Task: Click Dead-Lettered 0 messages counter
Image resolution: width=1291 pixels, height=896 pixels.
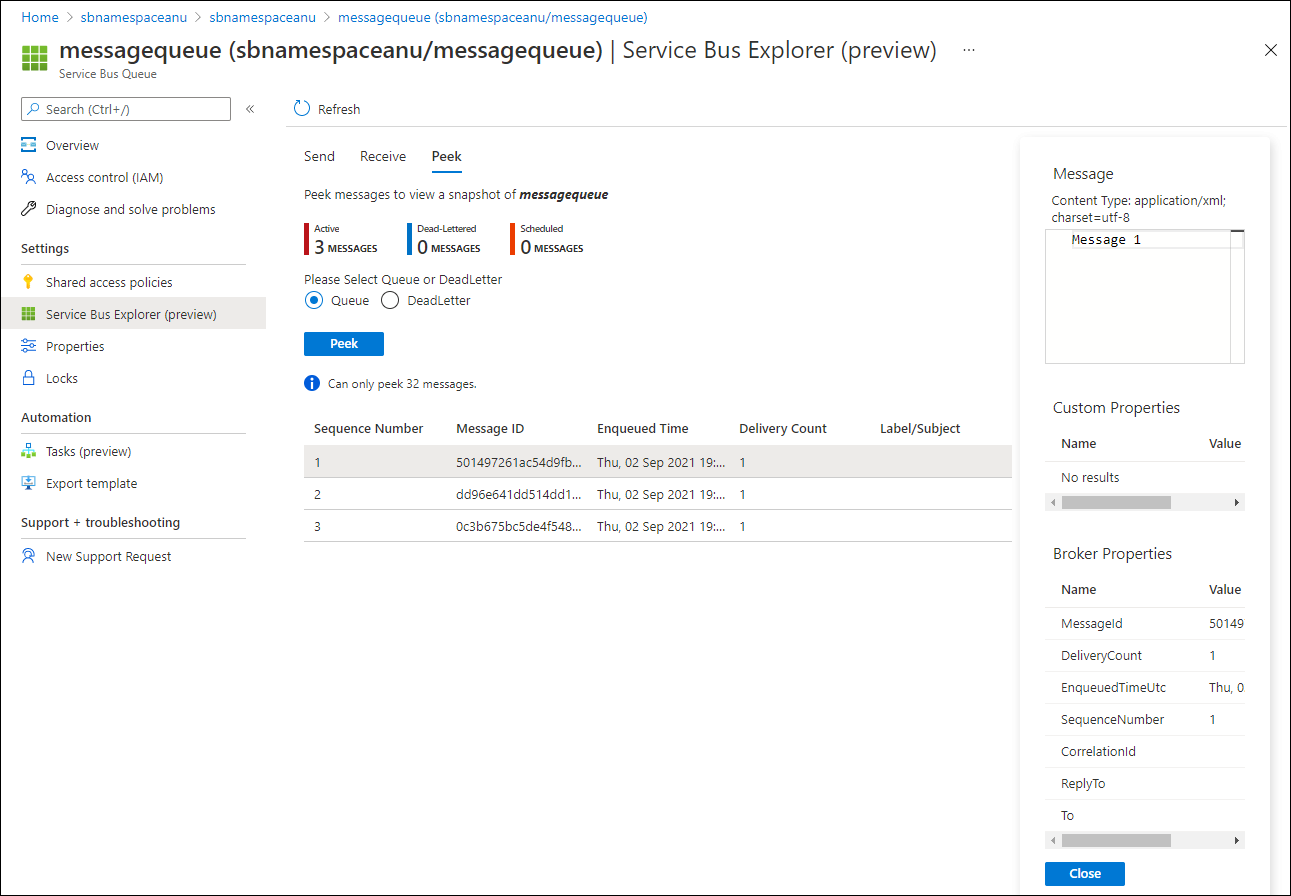Action: click(x=445, y=239)
